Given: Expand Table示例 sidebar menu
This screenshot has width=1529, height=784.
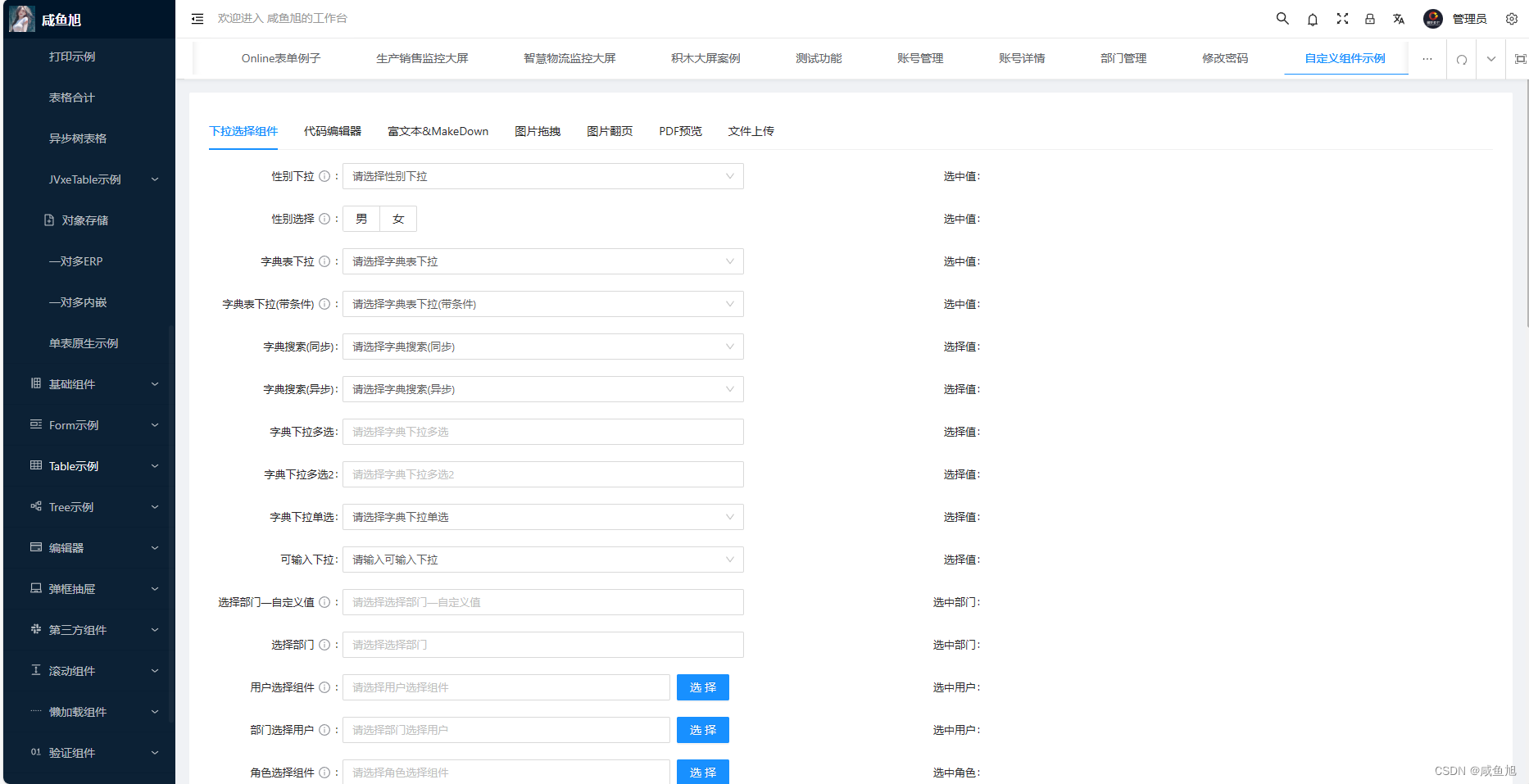Looking at the screenshot, I should pyautogui.click(x=89, y=466).
